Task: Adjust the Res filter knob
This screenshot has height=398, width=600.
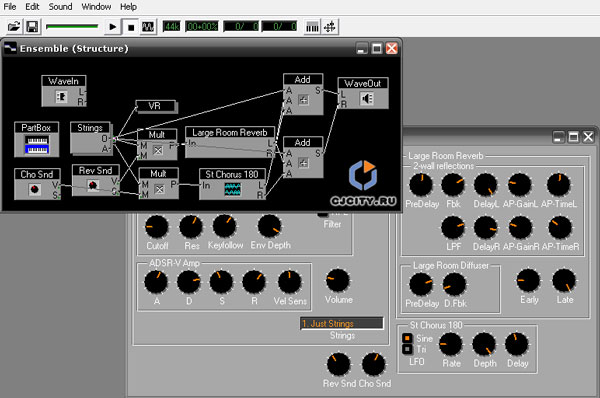Action: [191, 227]
